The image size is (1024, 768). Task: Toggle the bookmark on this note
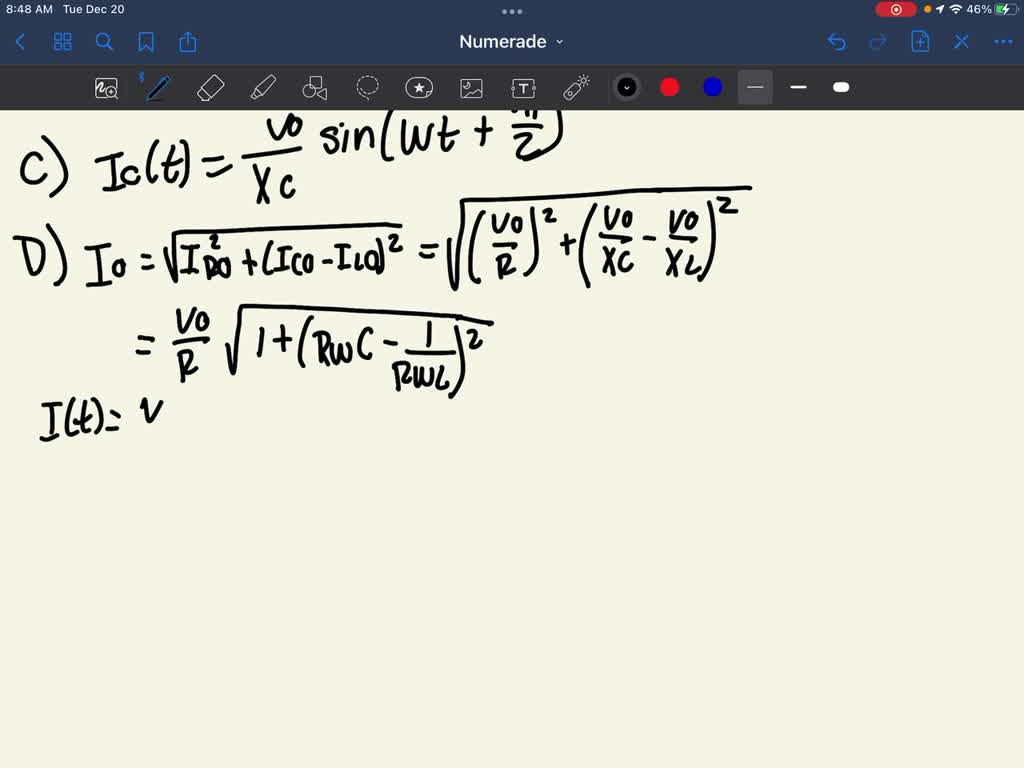pyautogui.click(x=147, y=42)
